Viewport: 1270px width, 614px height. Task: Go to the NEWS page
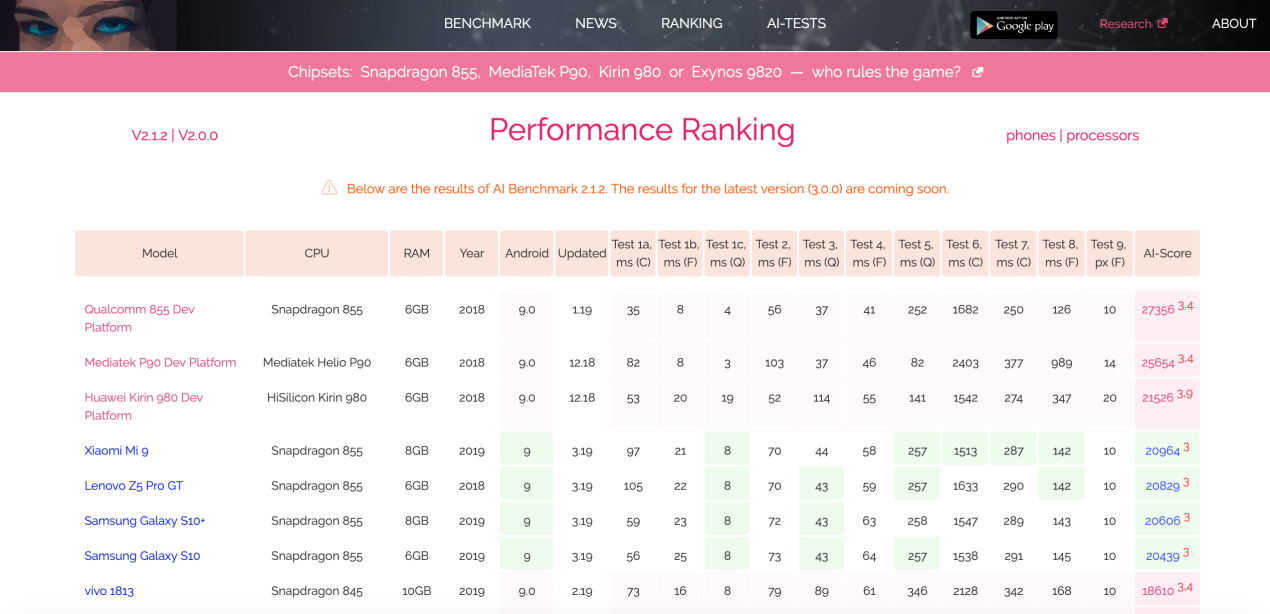[596, 23]
